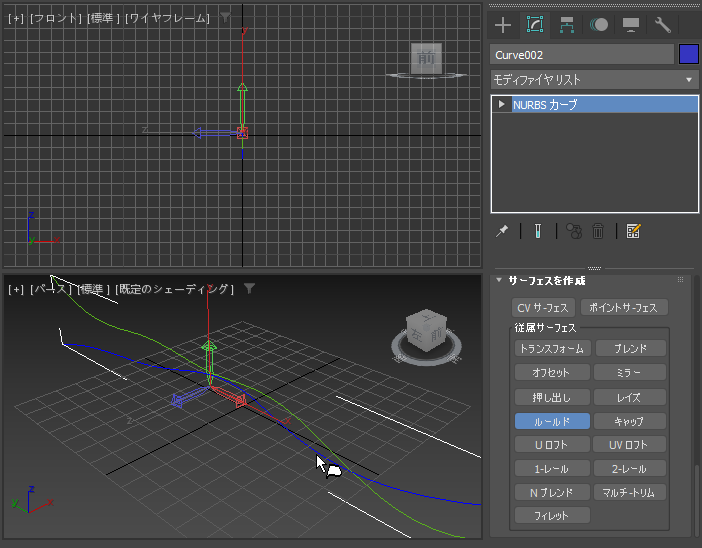
Task: Click the ViewCube in perspective viewport
Action: [x=426, y=330]
